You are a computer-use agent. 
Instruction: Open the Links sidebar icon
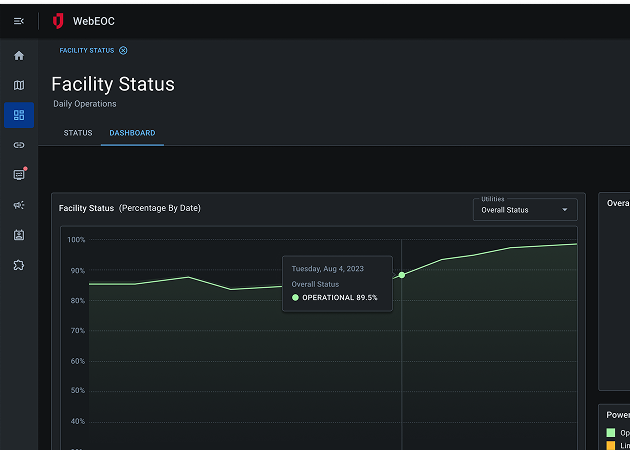coord(18,145)
